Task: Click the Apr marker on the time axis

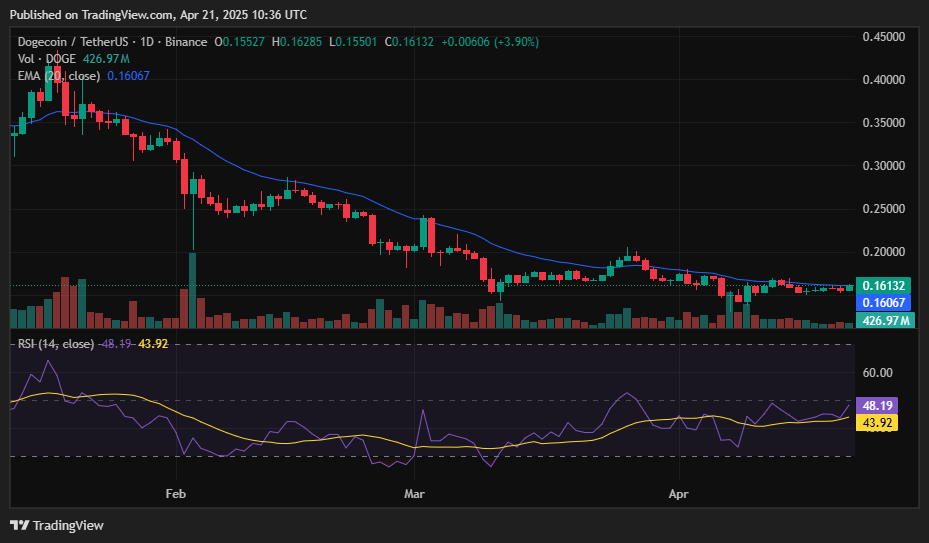Action: 679,494
